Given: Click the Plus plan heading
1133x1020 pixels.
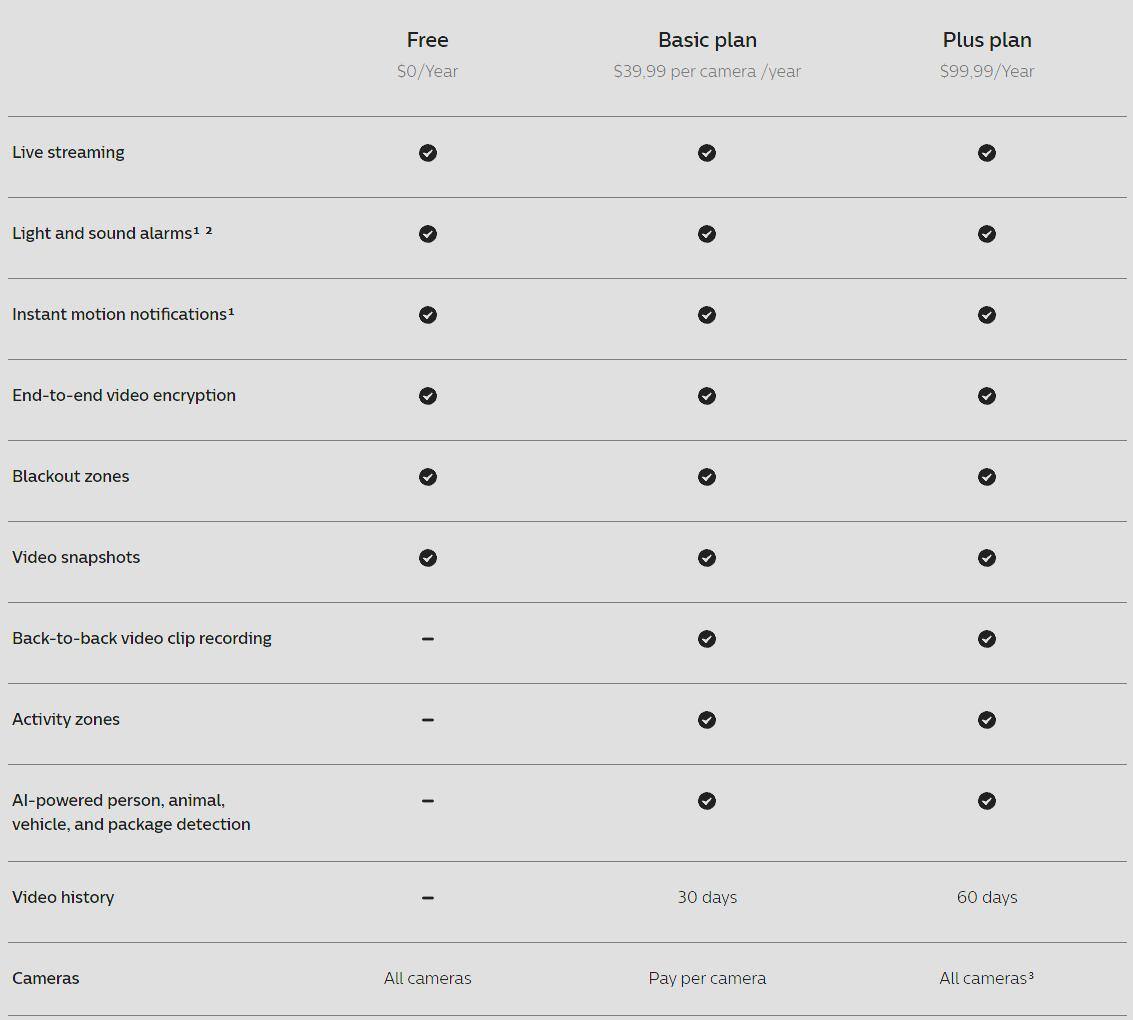Looking at the screenshot, I should tap(987, 40).
